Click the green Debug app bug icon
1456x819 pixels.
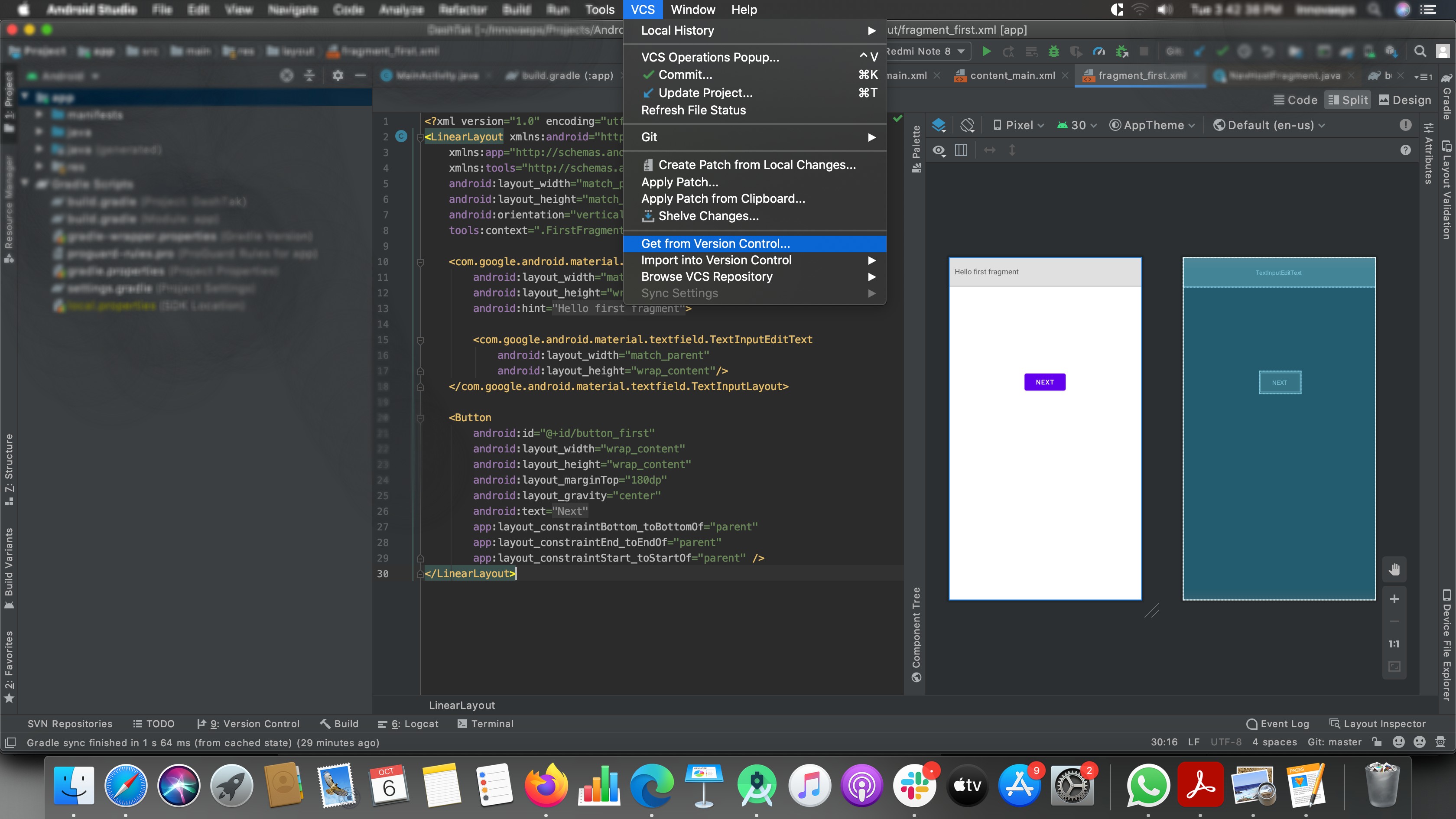[1053, 52]
